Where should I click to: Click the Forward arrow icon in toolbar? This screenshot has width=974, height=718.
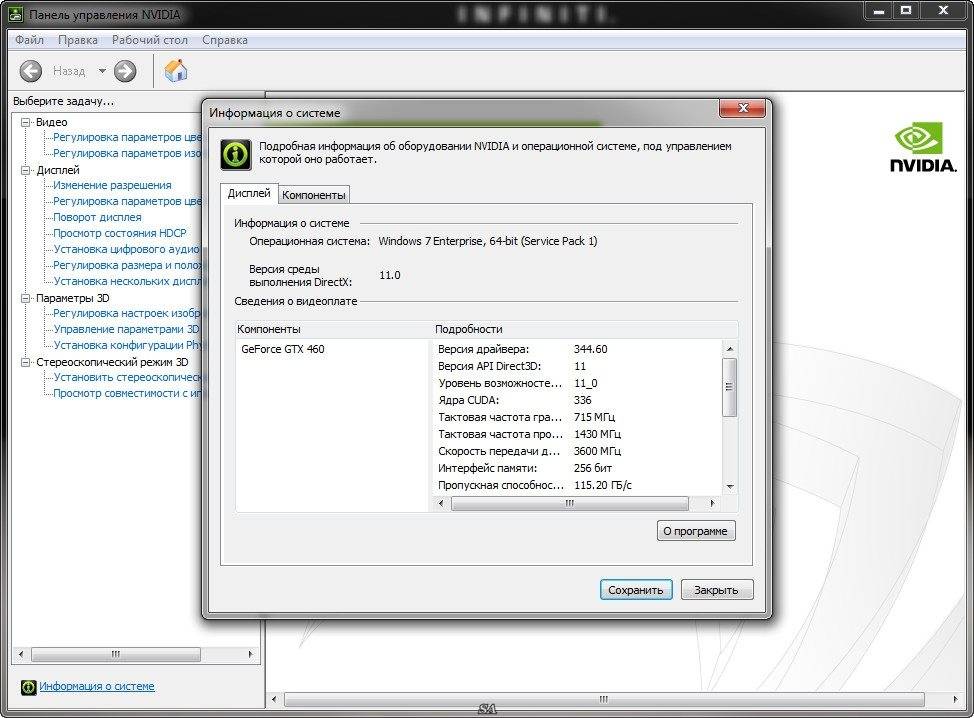tap(125, 71)
